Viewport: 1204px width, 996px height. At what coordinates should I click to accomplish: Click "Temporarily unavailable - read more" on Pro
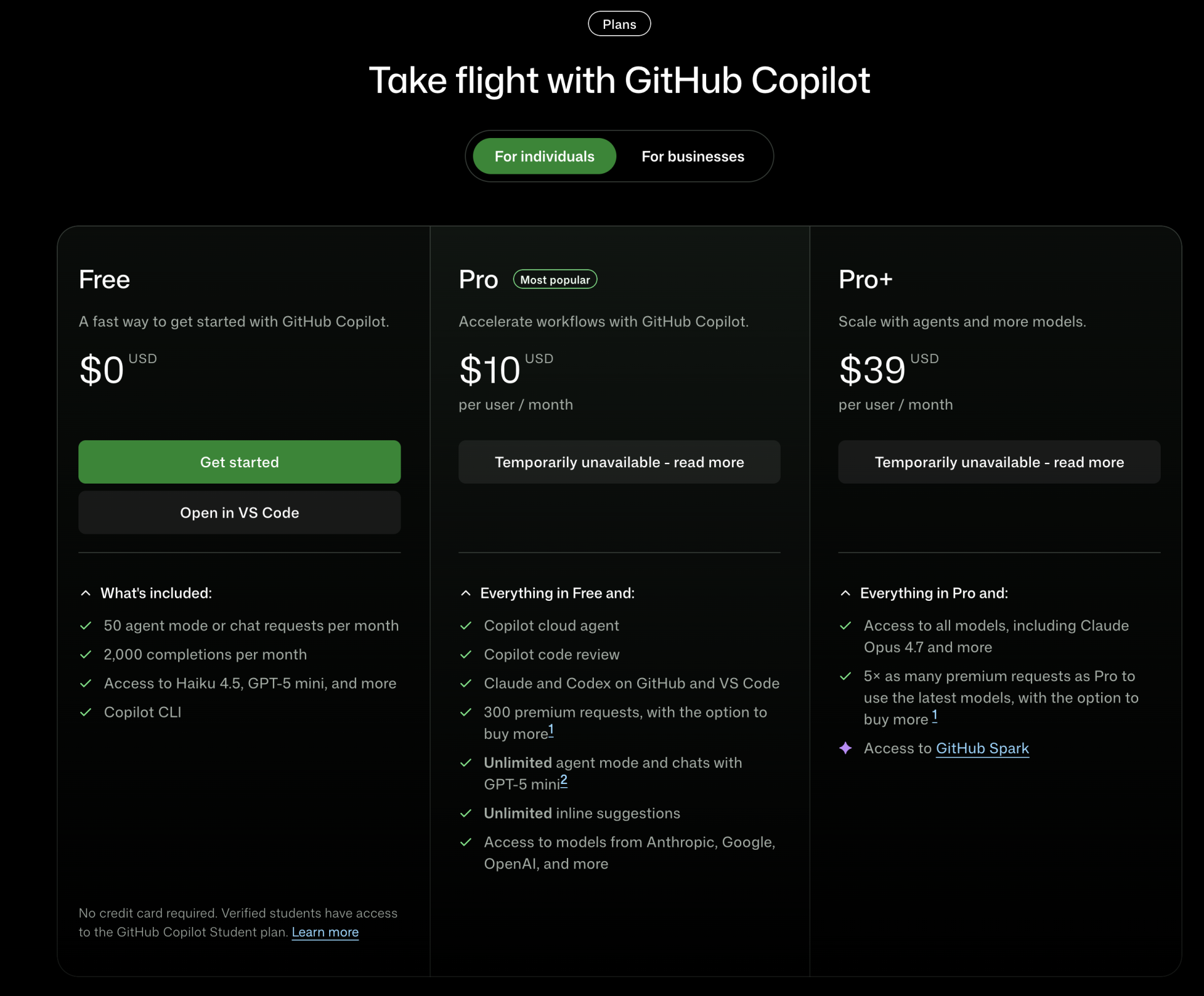619,462
